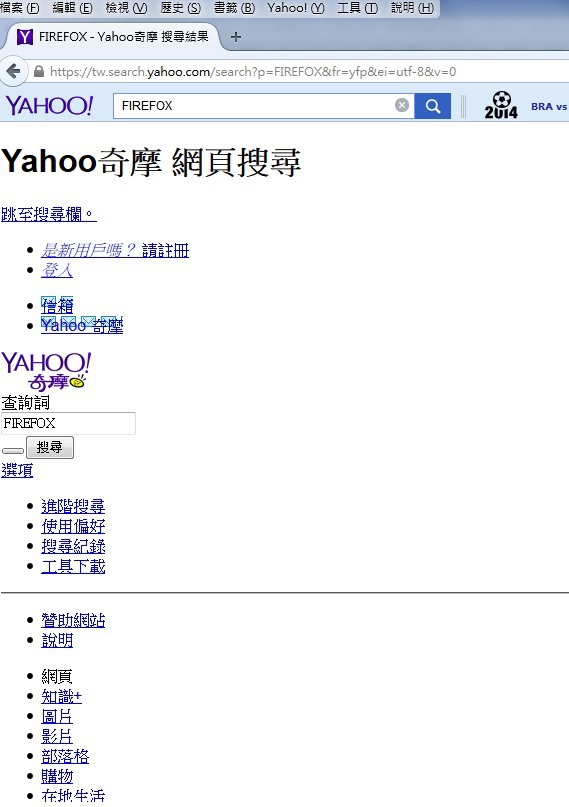Click the URL address bar
569x807 pixels.
[298, 72]
